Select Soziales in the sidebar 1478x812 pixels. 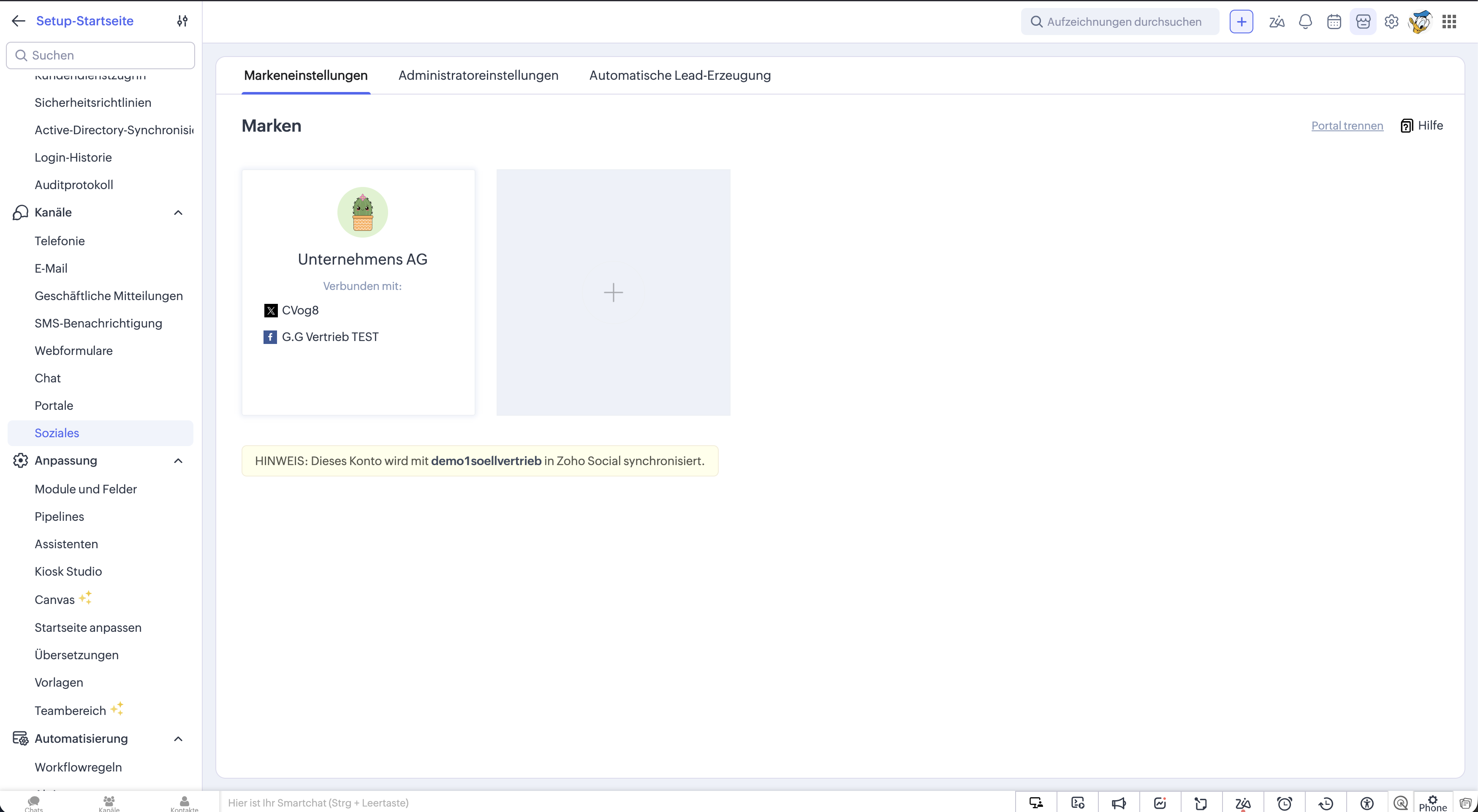(101, 433)
